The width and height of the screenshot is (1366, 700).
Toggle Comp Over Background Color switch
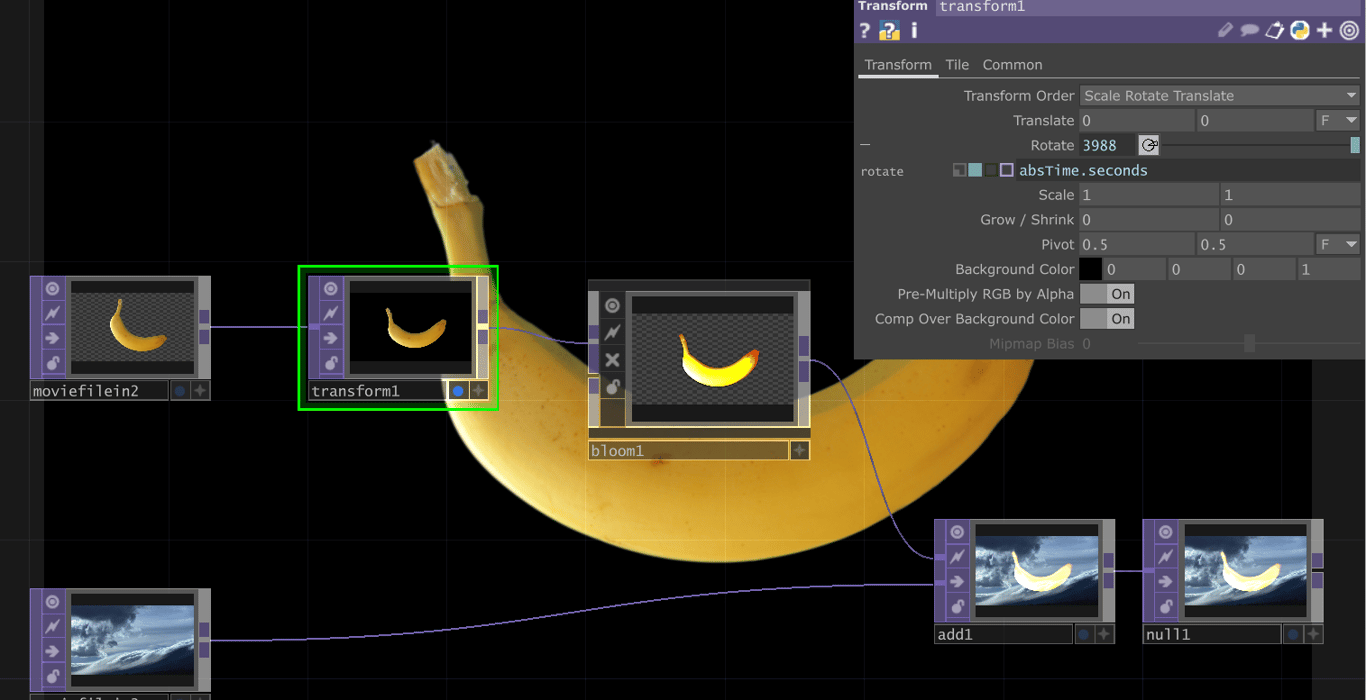[x=1107, y=319]
